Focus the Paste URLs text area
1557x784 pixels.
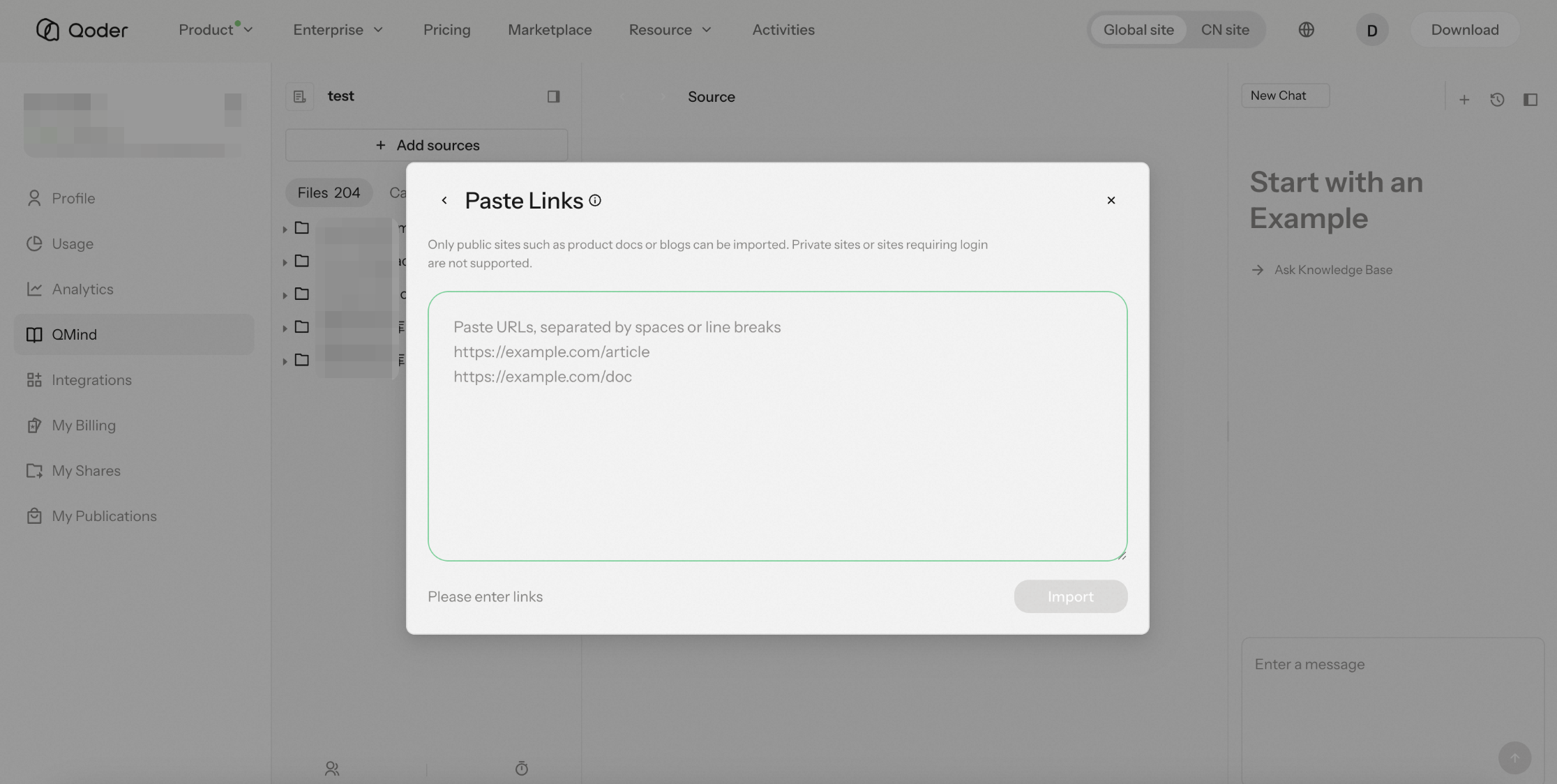[777, 426]
